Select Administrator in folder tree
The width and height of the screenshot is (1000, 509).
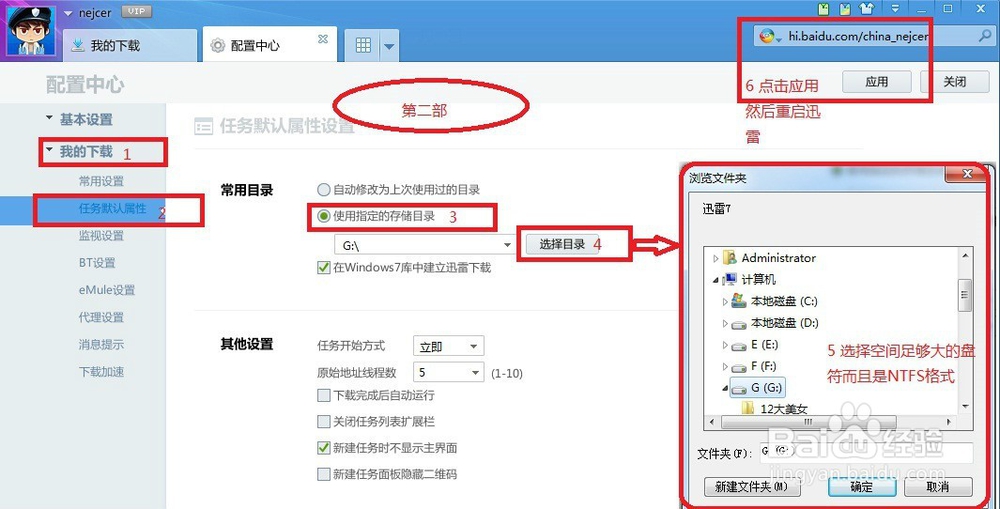[x=778, y=258]
